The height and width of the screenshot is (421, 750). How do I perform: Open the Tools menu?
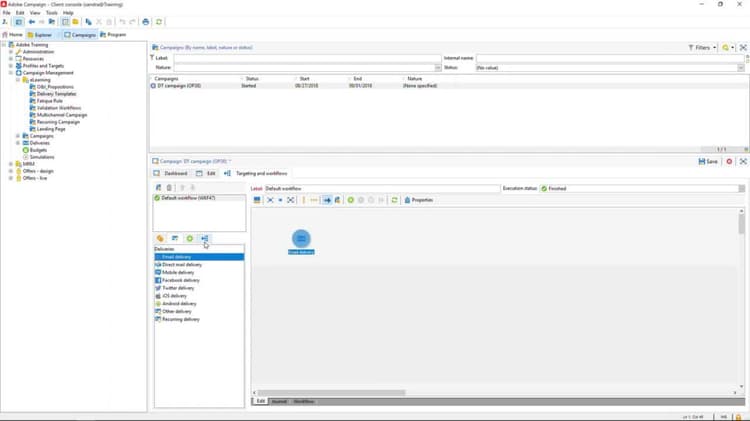point(52,13)
